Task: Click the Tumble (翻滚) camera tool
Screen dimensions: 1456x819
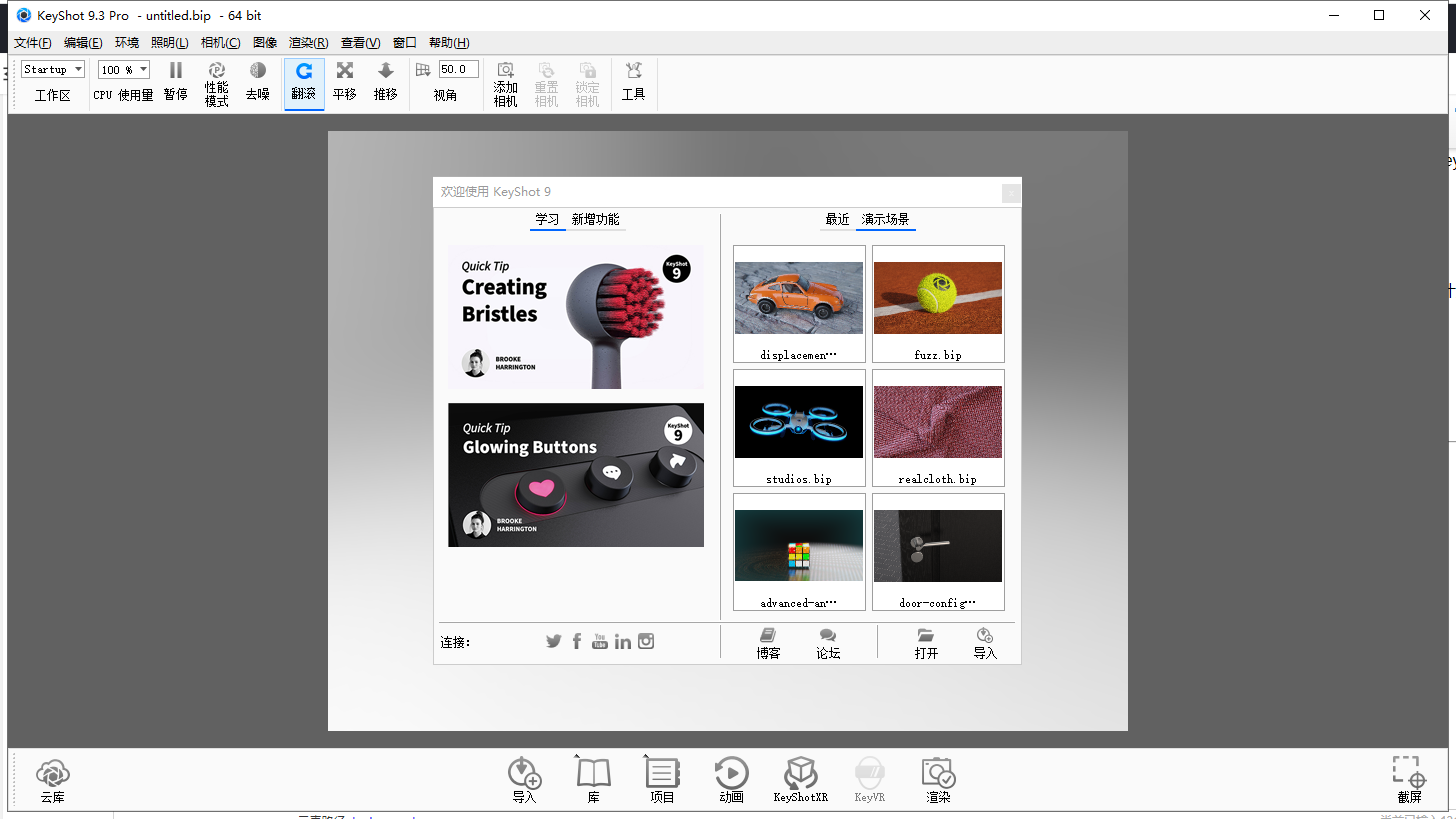Action: pos(304,82)
